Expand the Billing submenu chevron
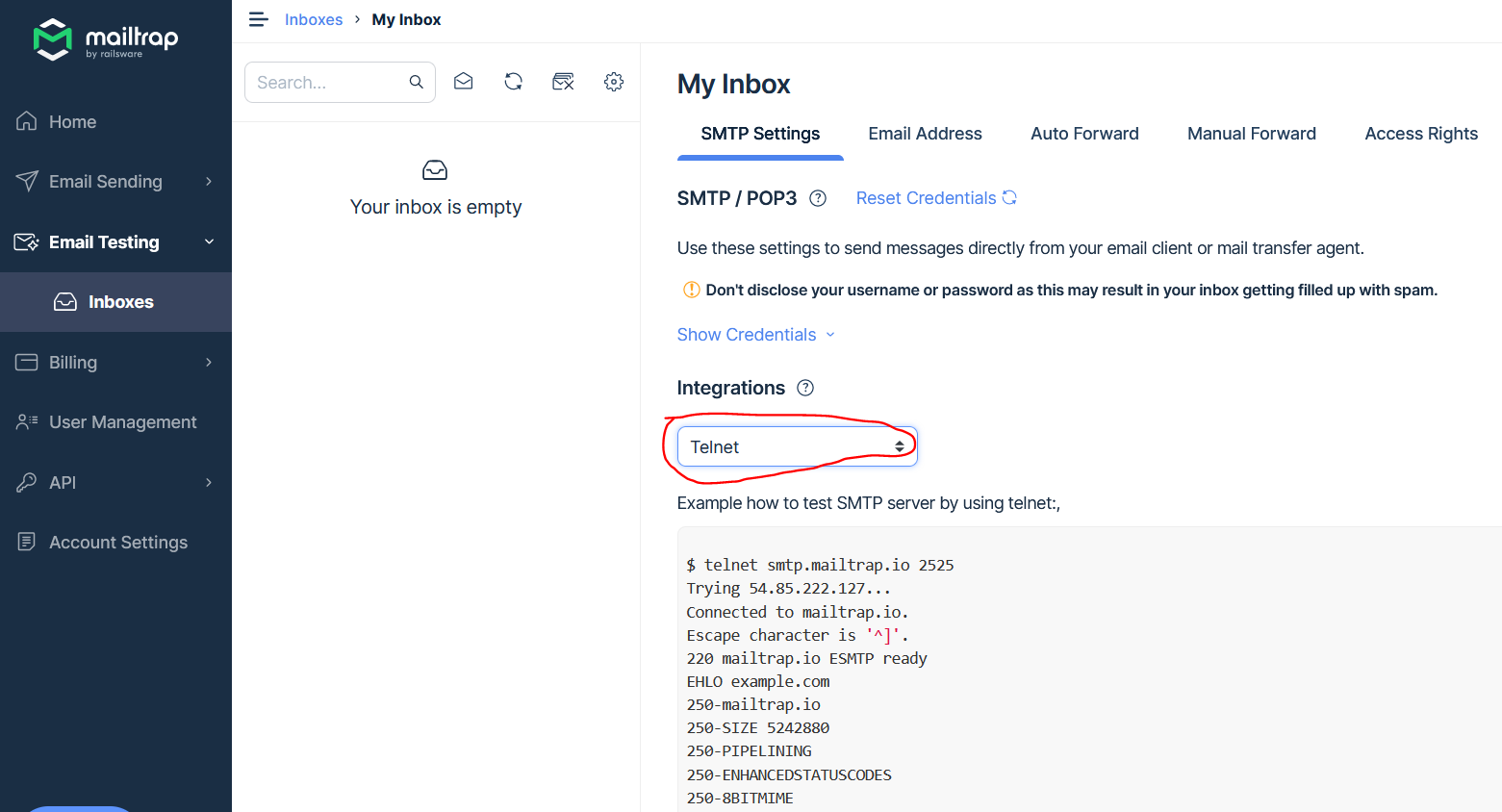 pos(209,362)
